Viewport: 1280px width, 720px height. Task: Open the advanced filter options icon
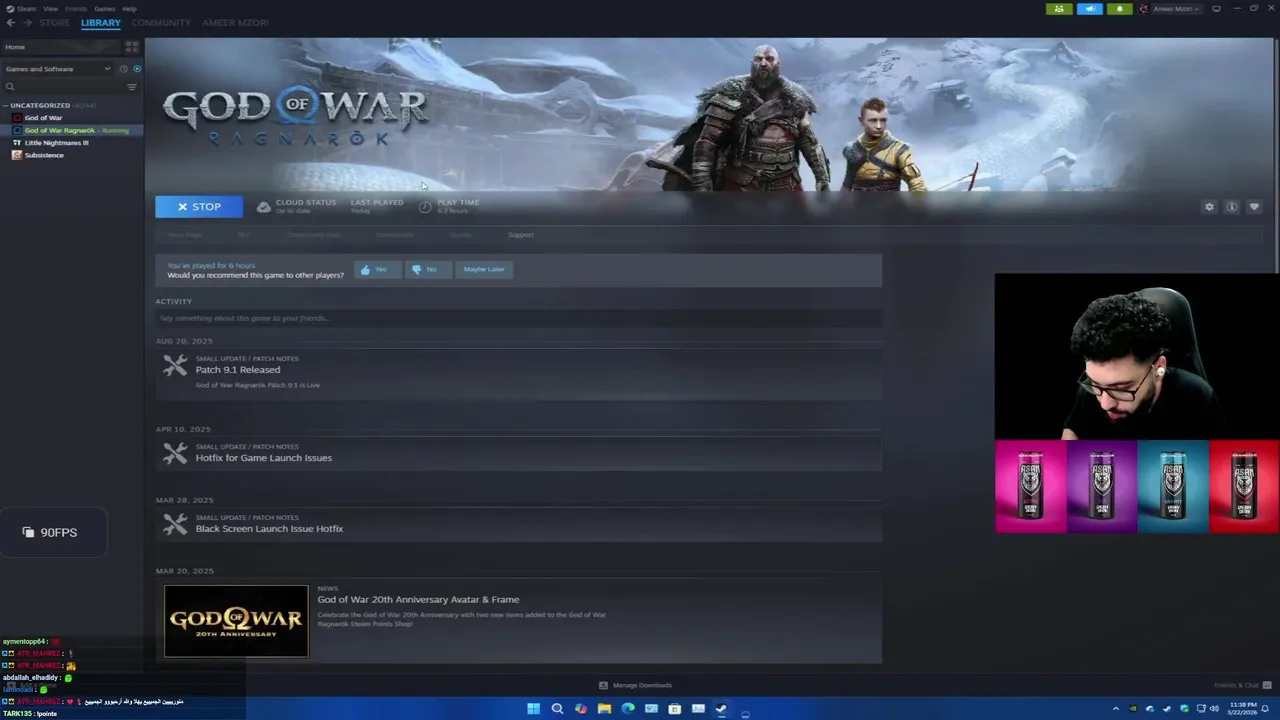[x=131, y=87]
